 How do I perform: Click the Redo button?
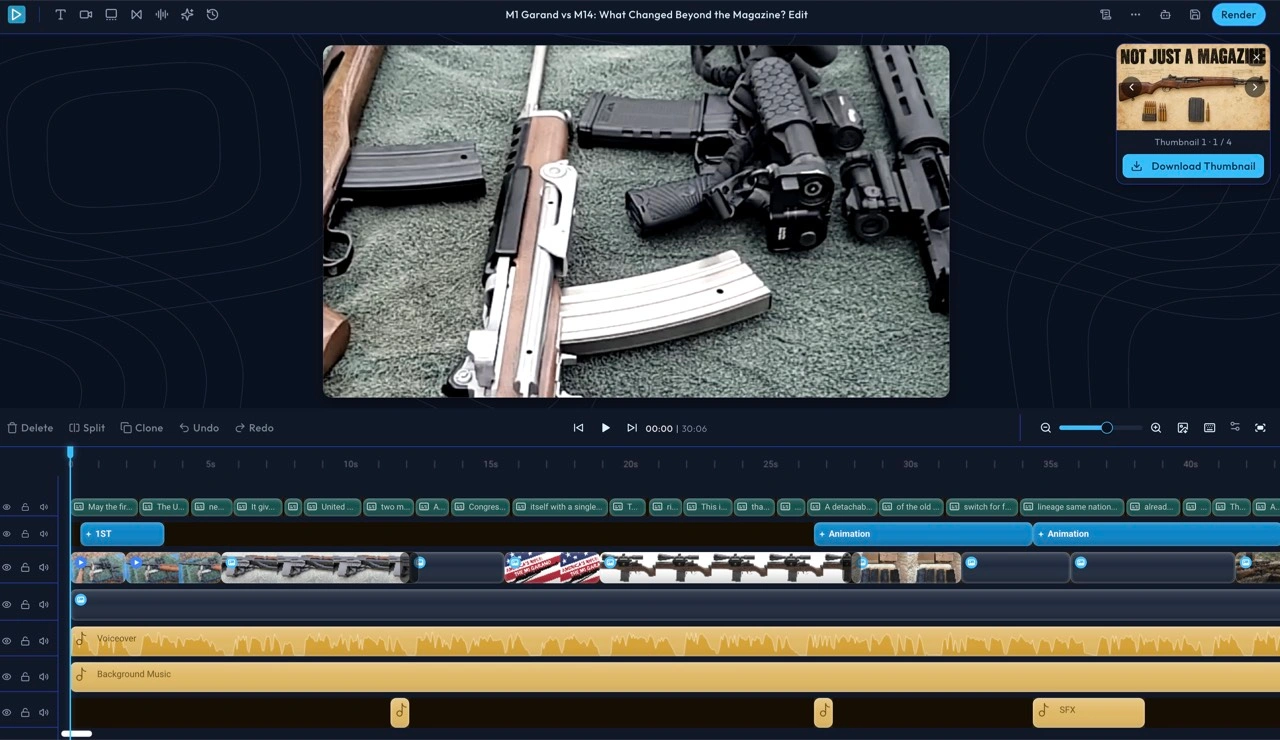point(254,428)
